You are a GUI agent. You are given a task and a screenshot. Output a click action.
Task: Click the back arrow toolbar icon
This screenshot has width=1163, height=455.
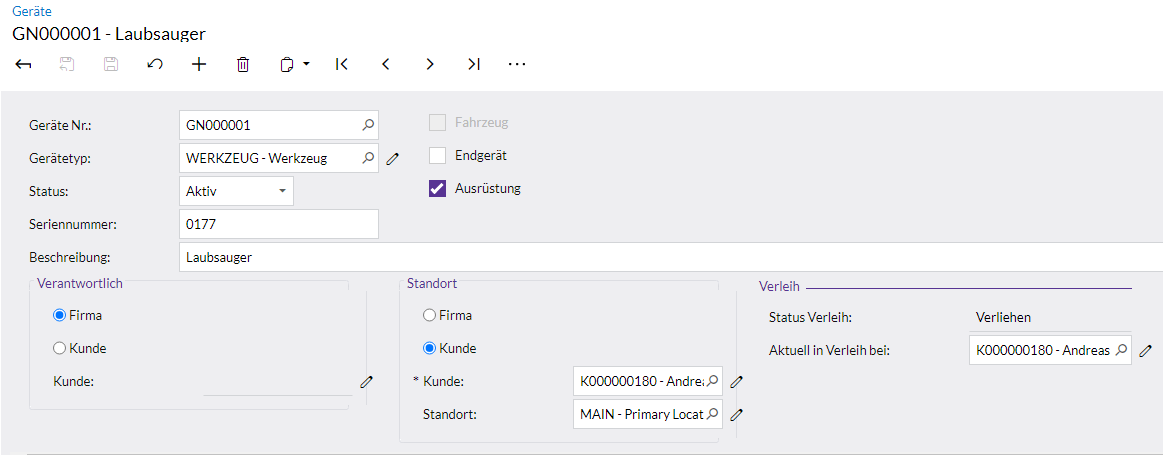click(24, 64)
